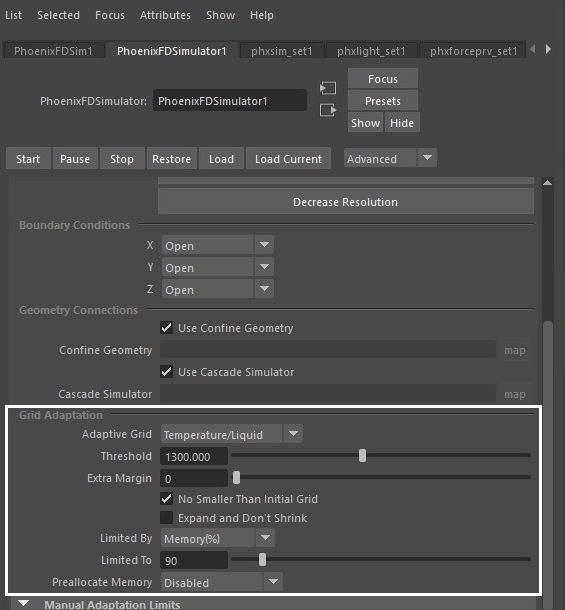Open the Adaptive Grid dropdown

(x=232, y=434)
